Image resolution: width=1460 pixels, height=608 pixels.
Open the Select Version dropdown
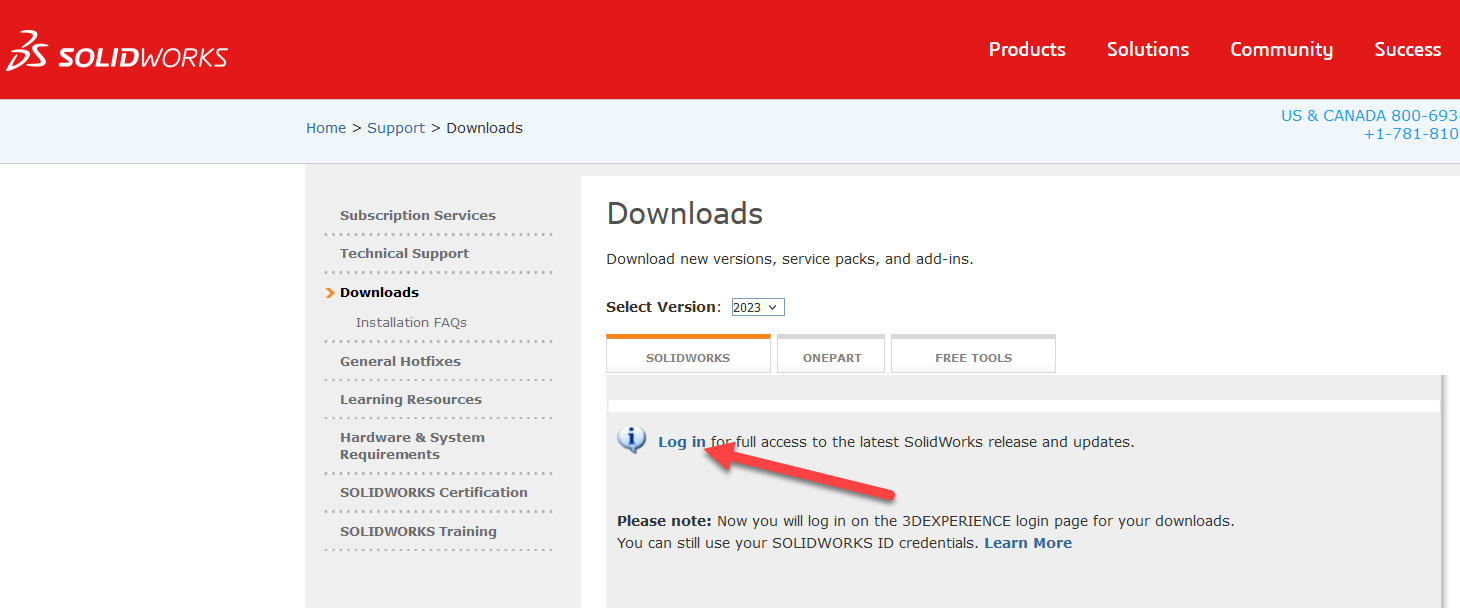click(x=758, y=307)
